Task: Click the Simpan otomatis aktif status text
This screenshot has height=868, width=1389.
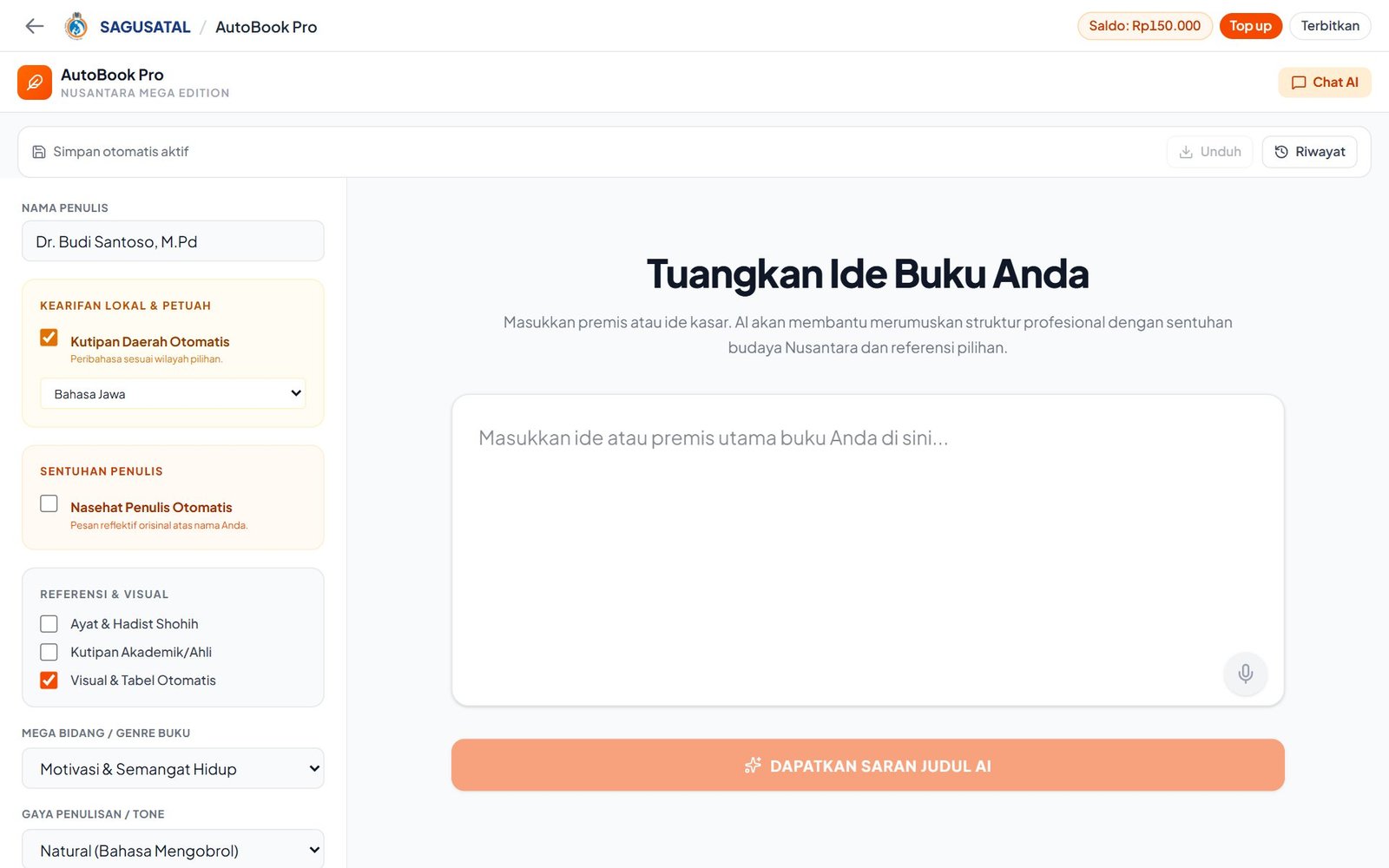Action: click(x=121, y=152)
